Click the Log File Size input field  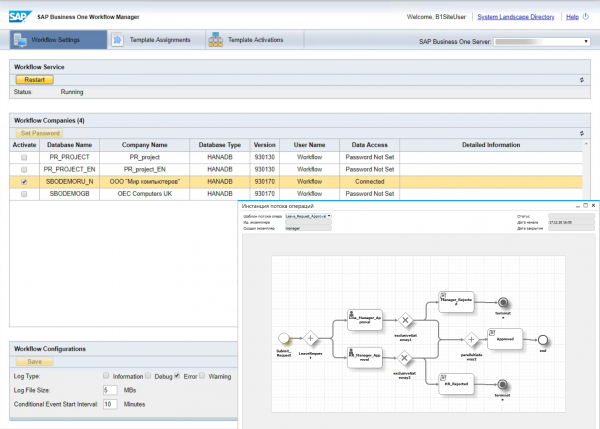(110, 390)
